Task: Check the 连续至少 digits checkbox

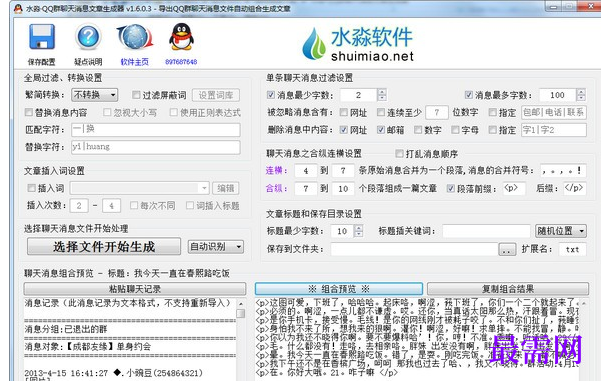Action: [381, 112]
